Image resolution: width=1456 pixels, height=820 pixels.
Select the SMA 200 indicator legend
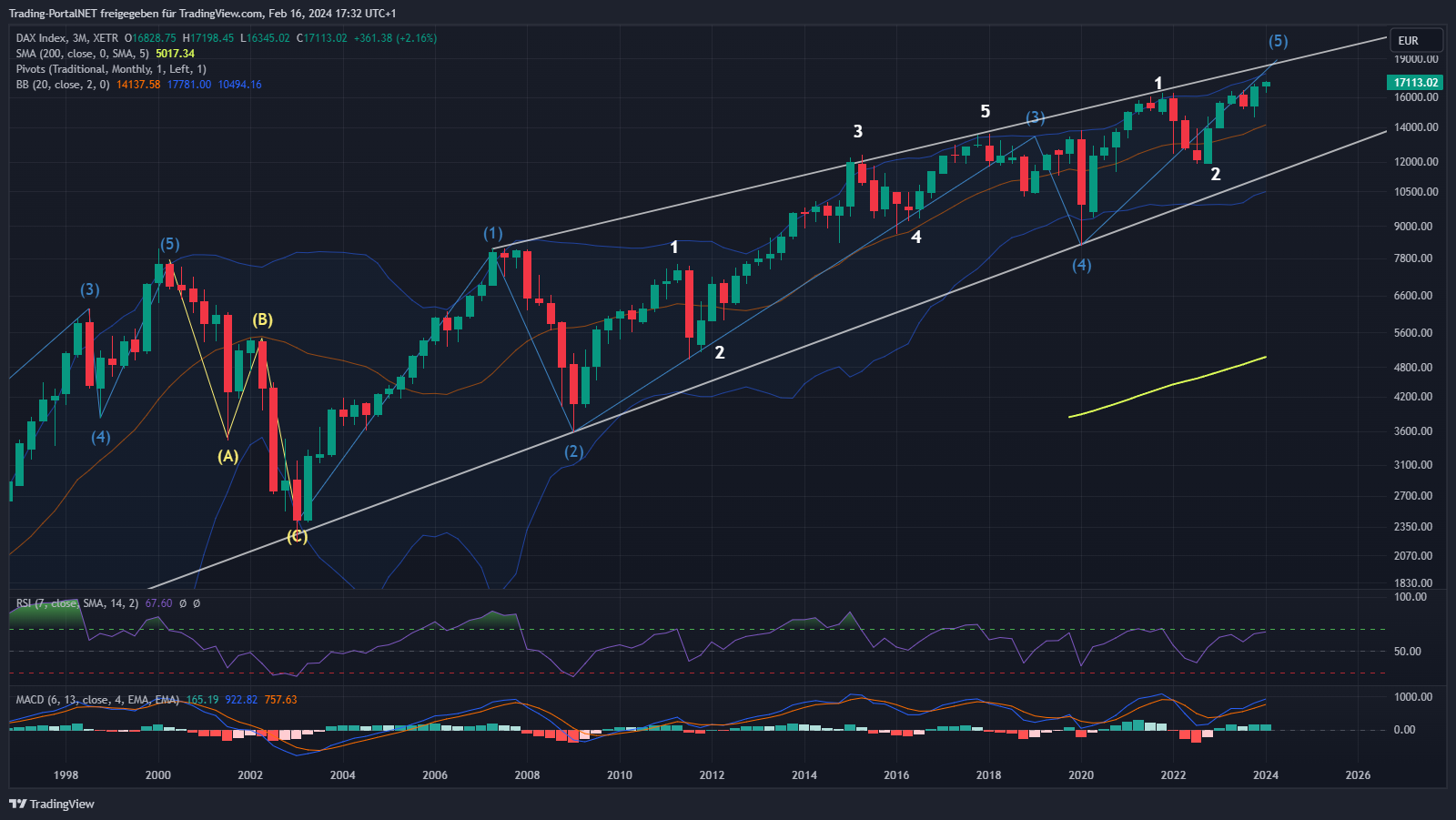pyautogui.click(x=82, y=54)
